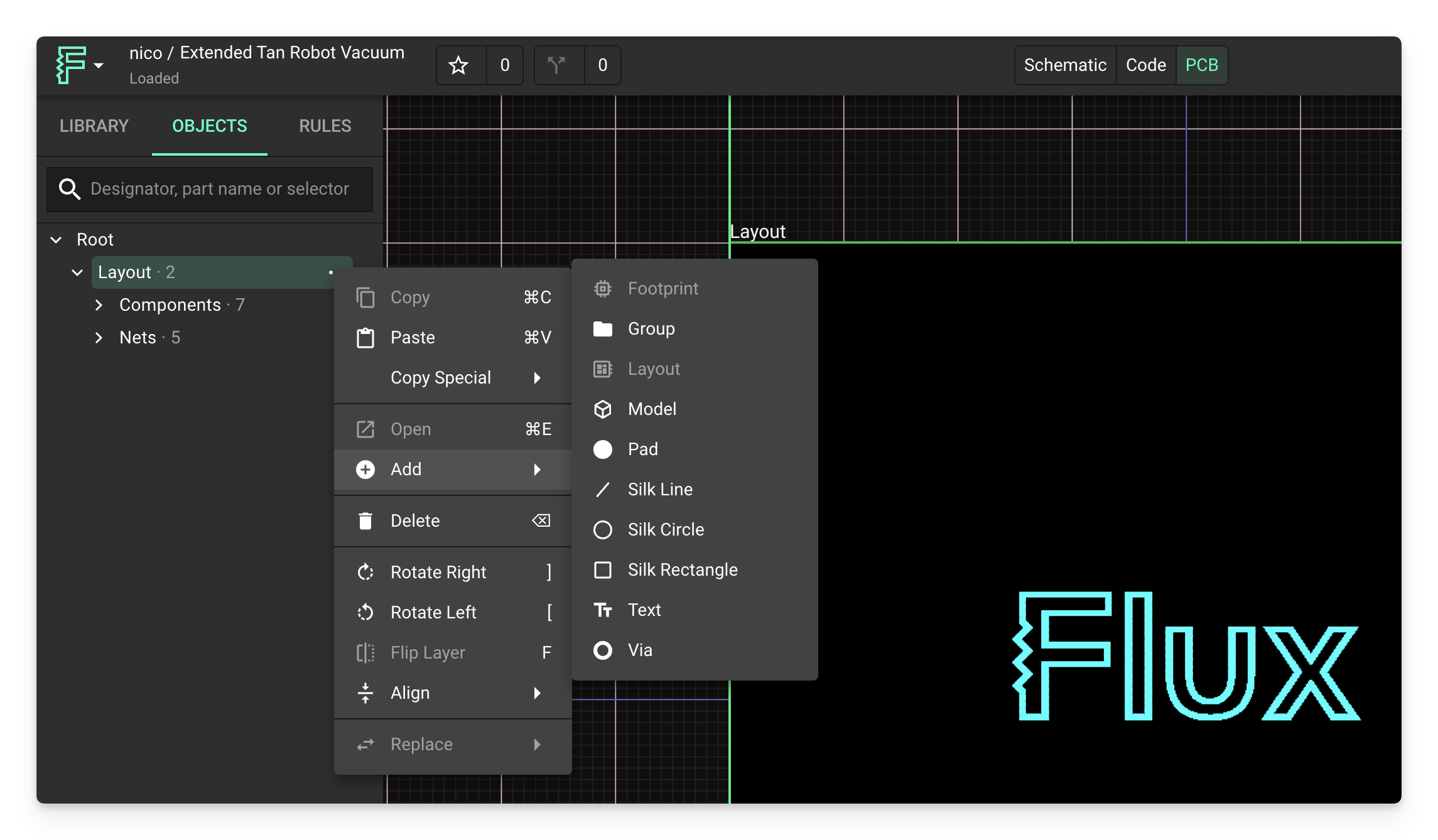Choose Delete from context menu
Viewport: 1438px width, 840px height.
[x=452, y=521]
